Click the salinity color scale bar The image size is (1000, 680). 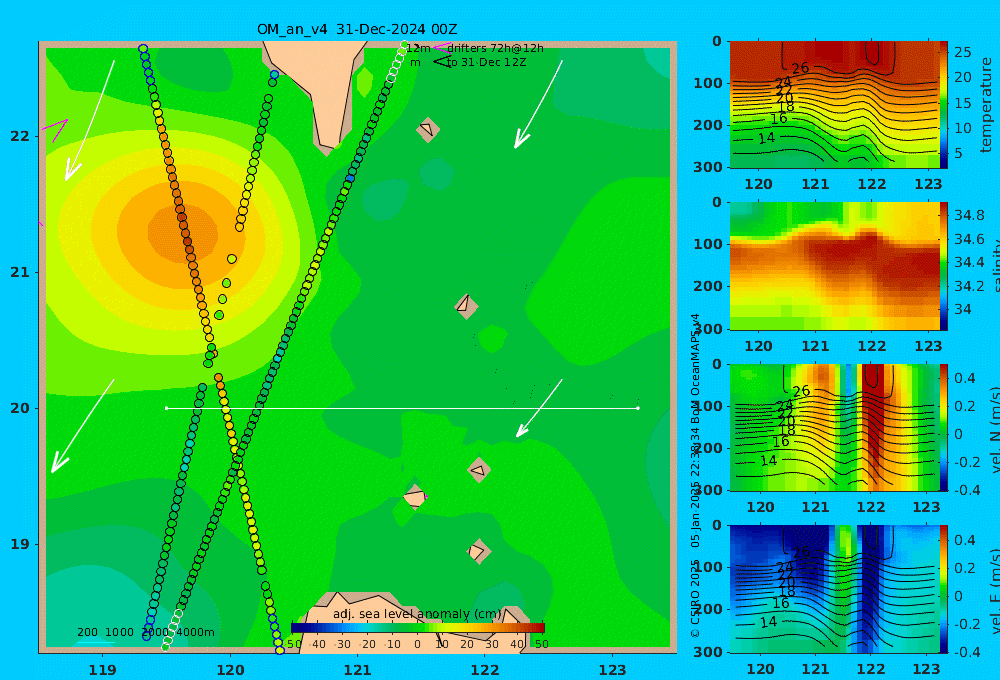click(x=944, y=266)
